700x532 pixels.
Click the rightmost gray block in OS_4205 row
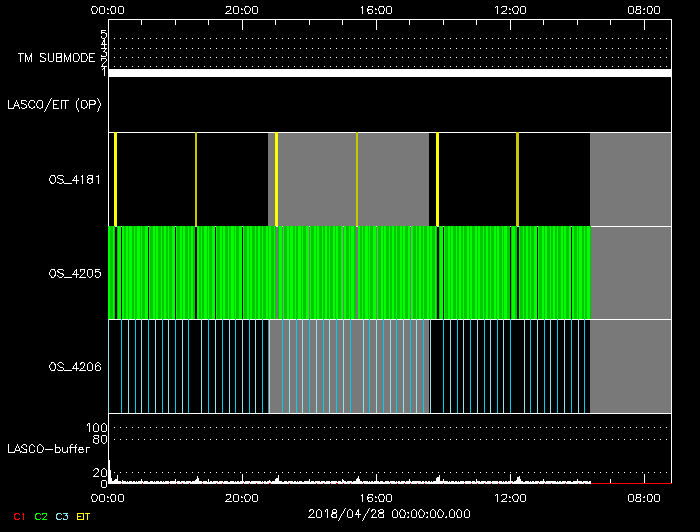[x=631, y=273]
